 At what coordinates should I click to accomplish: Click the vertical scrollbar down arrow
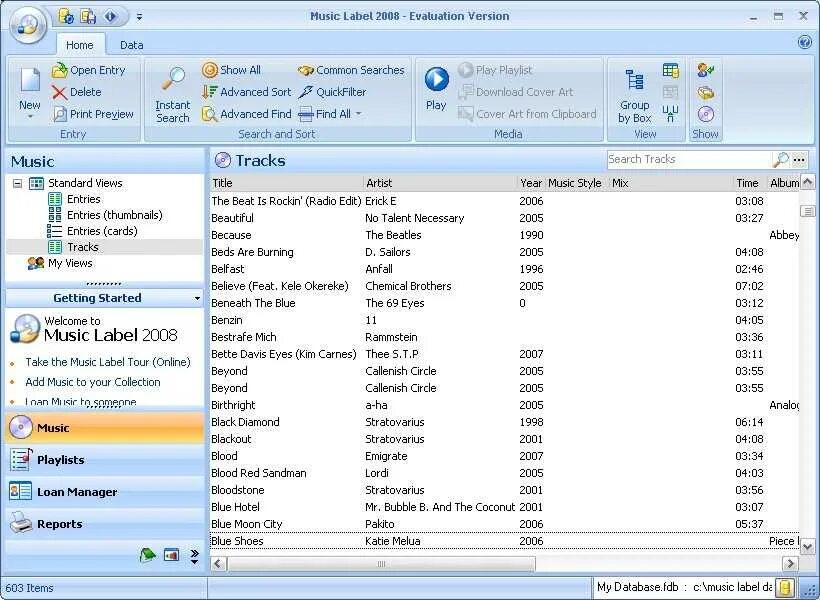pyautogui.click(x=808, y=546)
